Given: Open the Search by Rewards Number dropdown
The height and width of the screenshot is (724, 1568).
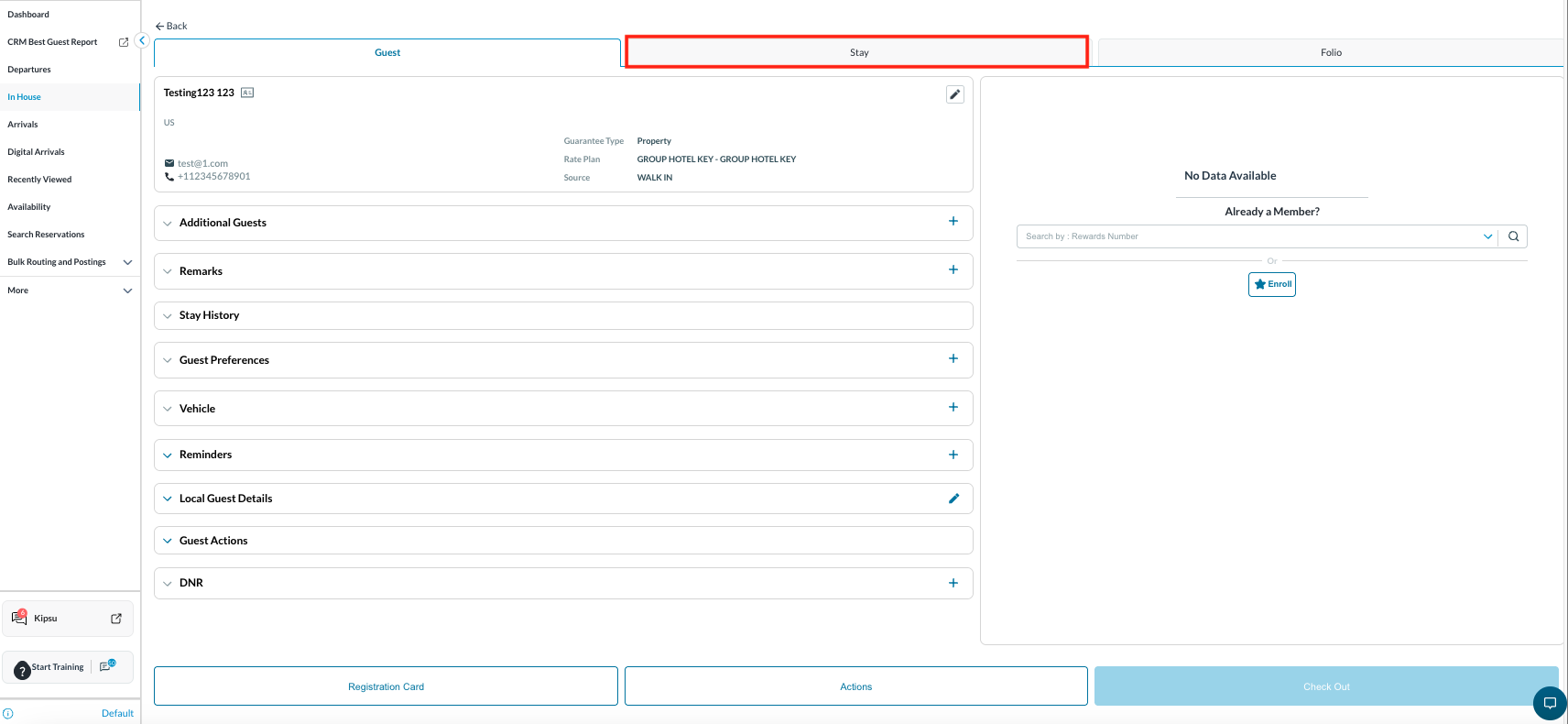Looking at the screenshot, I should (x=1487, y=236).
